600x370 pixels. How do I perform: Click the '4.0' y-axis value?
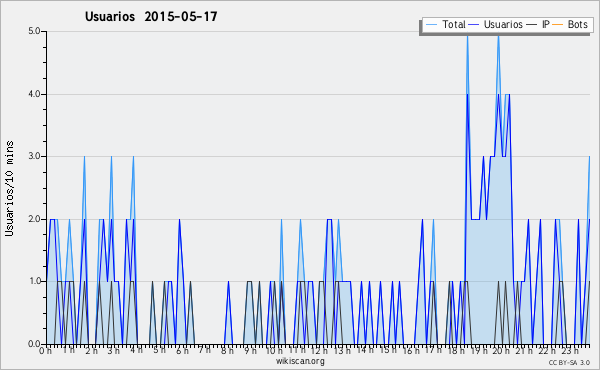pyautogui.click(x=34, y=94)
